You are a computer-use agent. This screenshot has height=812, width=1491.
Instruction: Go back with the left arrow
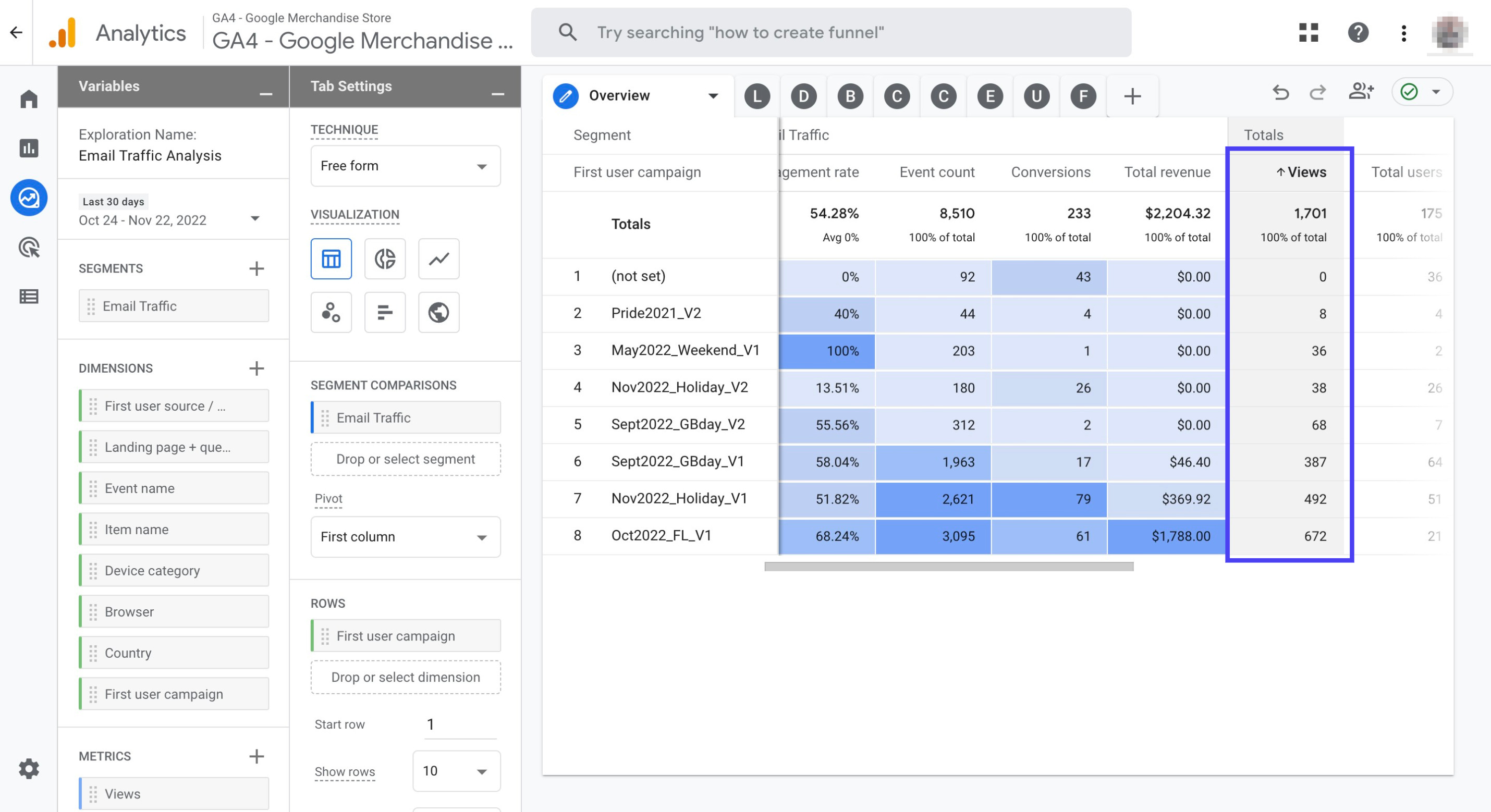pyautogui.click(x=16, y=32)
